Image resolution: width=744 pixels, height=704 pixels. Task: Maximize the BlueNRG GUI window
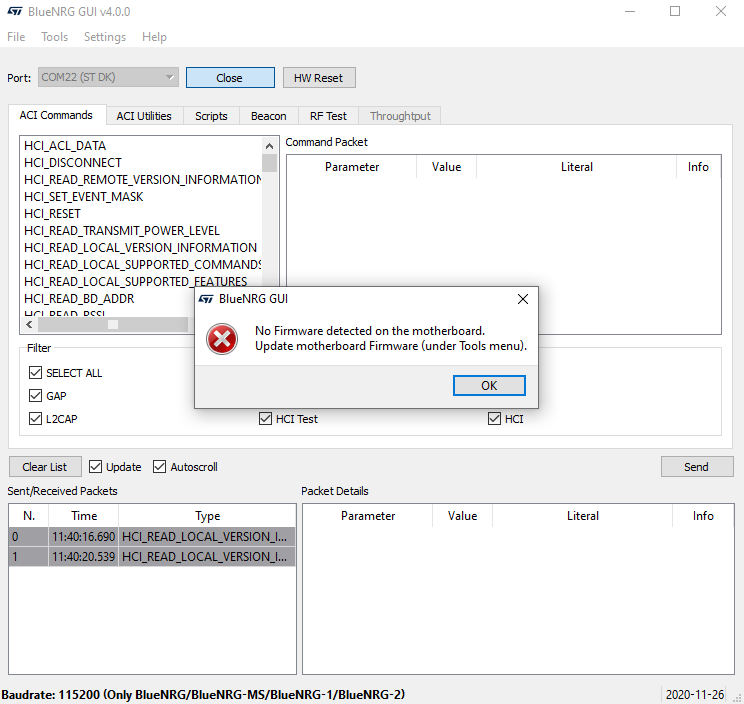pos(675,11)
